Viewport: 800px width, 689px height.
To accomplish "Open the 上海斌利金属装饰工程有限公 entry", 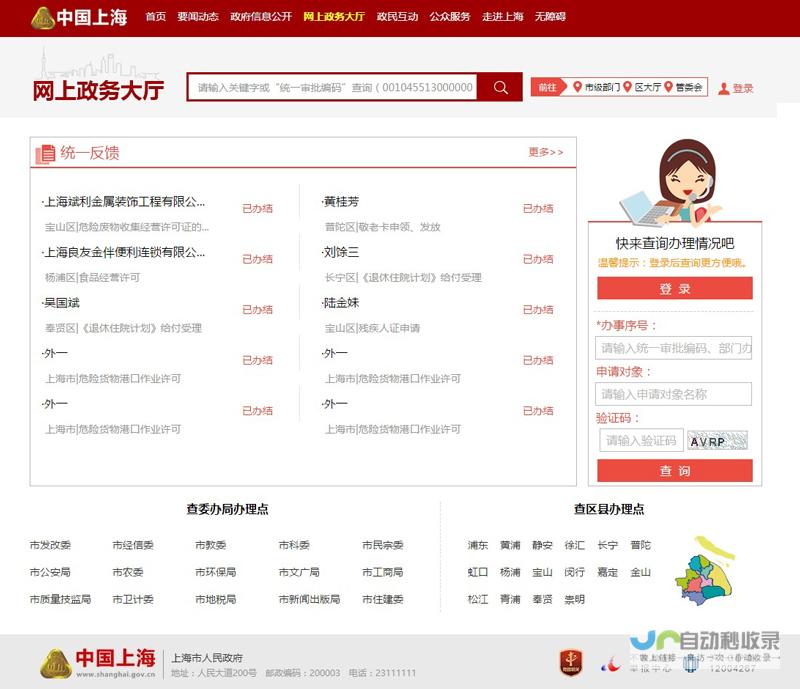I will (123, 202).
